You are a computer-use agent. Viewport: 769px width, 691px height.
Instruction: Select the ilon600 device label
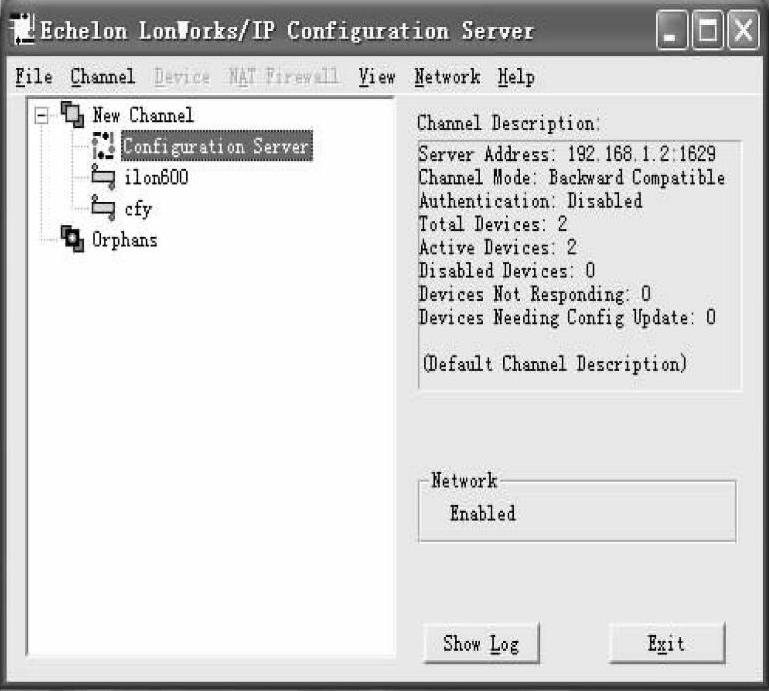[x=156, y=177]
